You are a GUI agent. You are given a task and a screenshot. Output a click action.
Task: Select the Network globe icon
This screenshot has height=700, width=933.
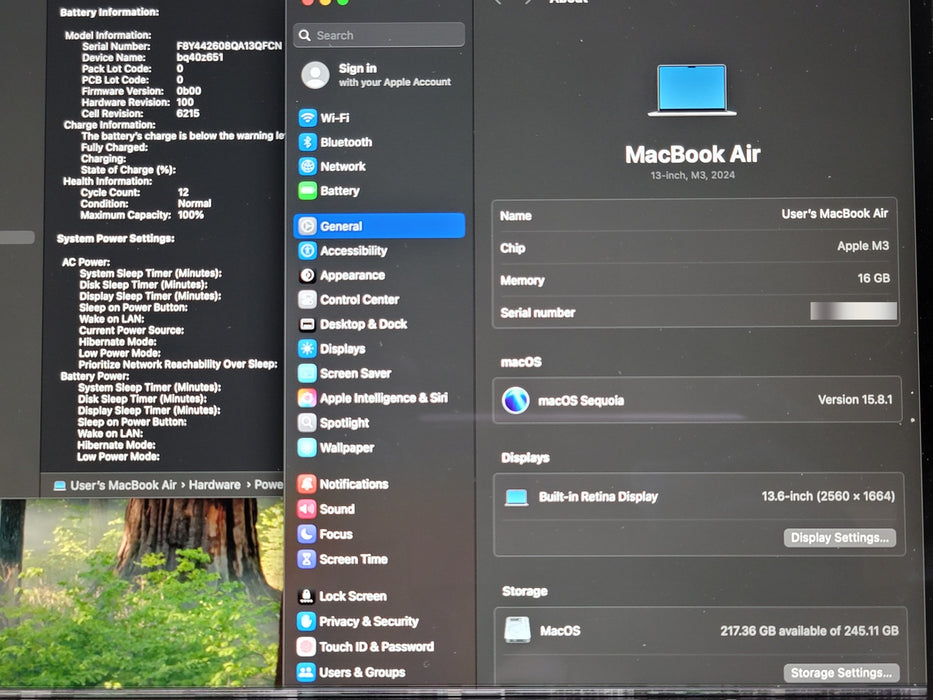[x=307, y=167]
